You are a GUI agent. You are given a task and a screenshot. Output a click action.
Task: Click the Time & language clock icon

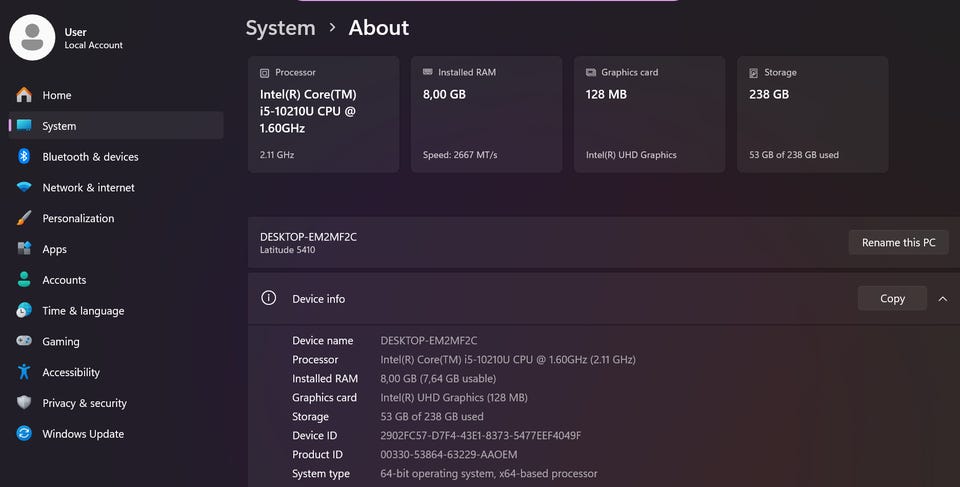(x=24, y=310)
